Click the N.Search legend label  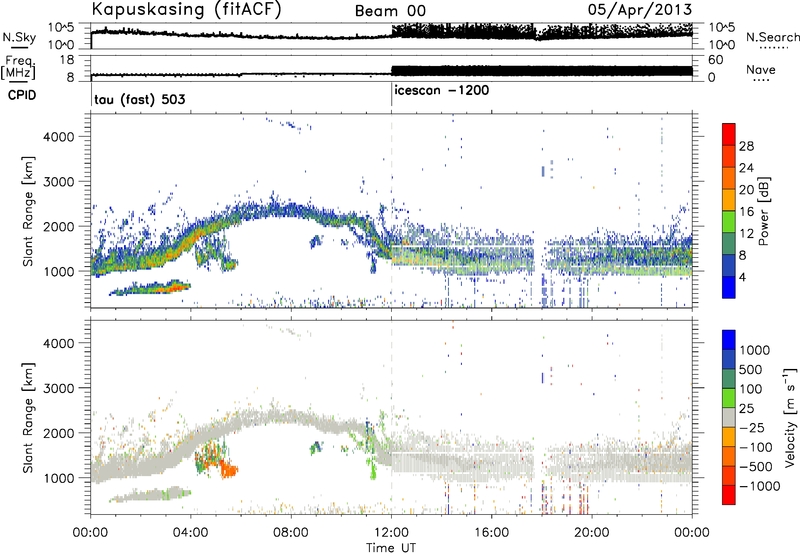tap(772, 37)
